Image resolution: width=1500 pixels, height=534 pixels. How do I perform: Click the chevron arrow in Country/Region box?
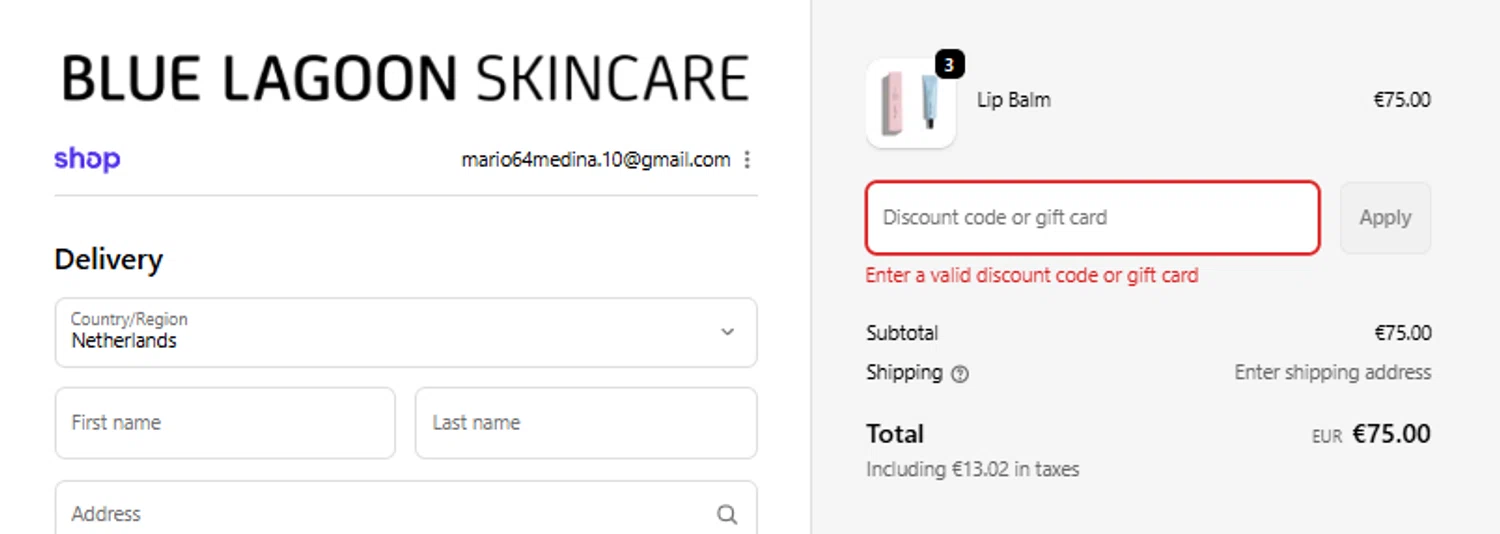727,332
